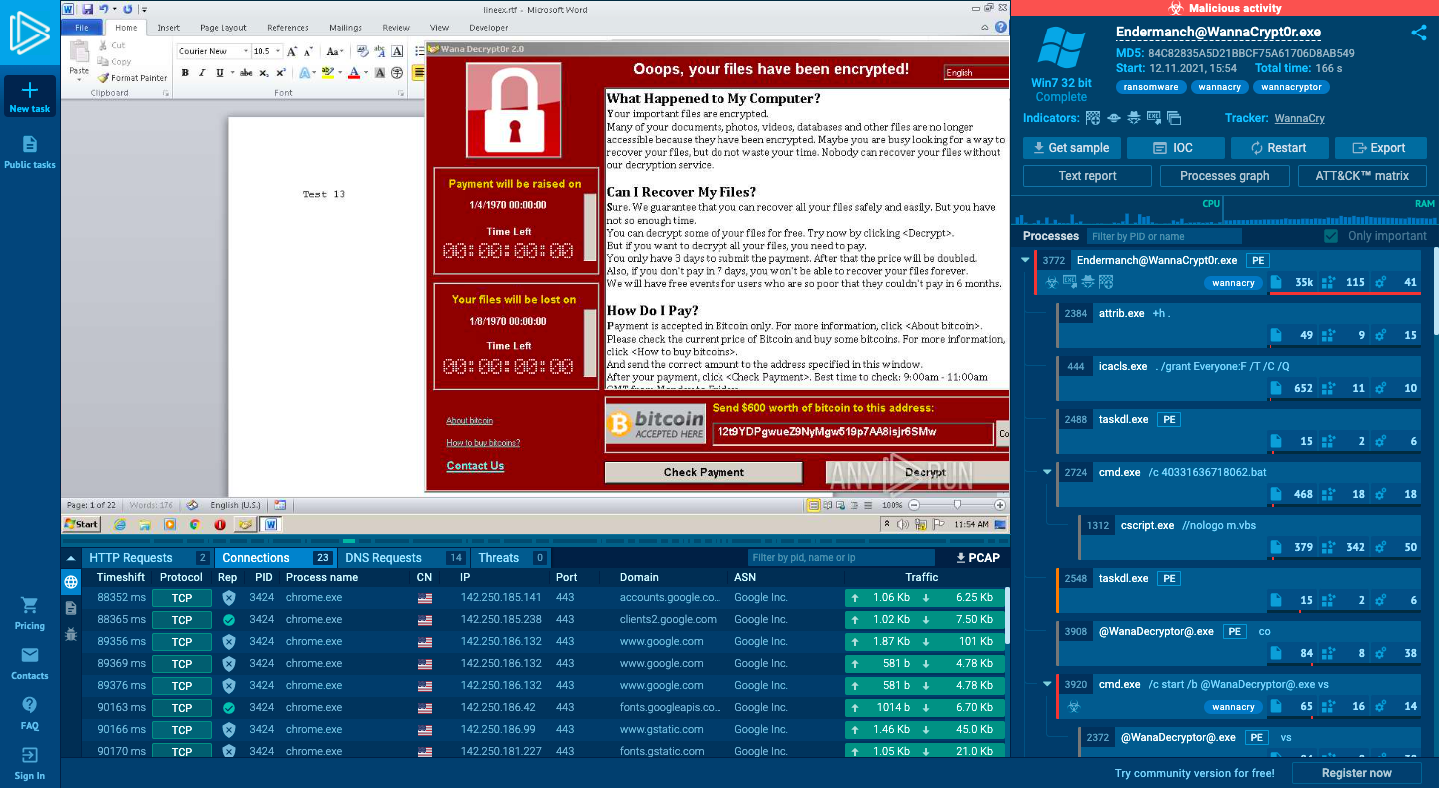Open the About bitcoin link
The image size is (1439, 788).
click(x=469, y=421)
